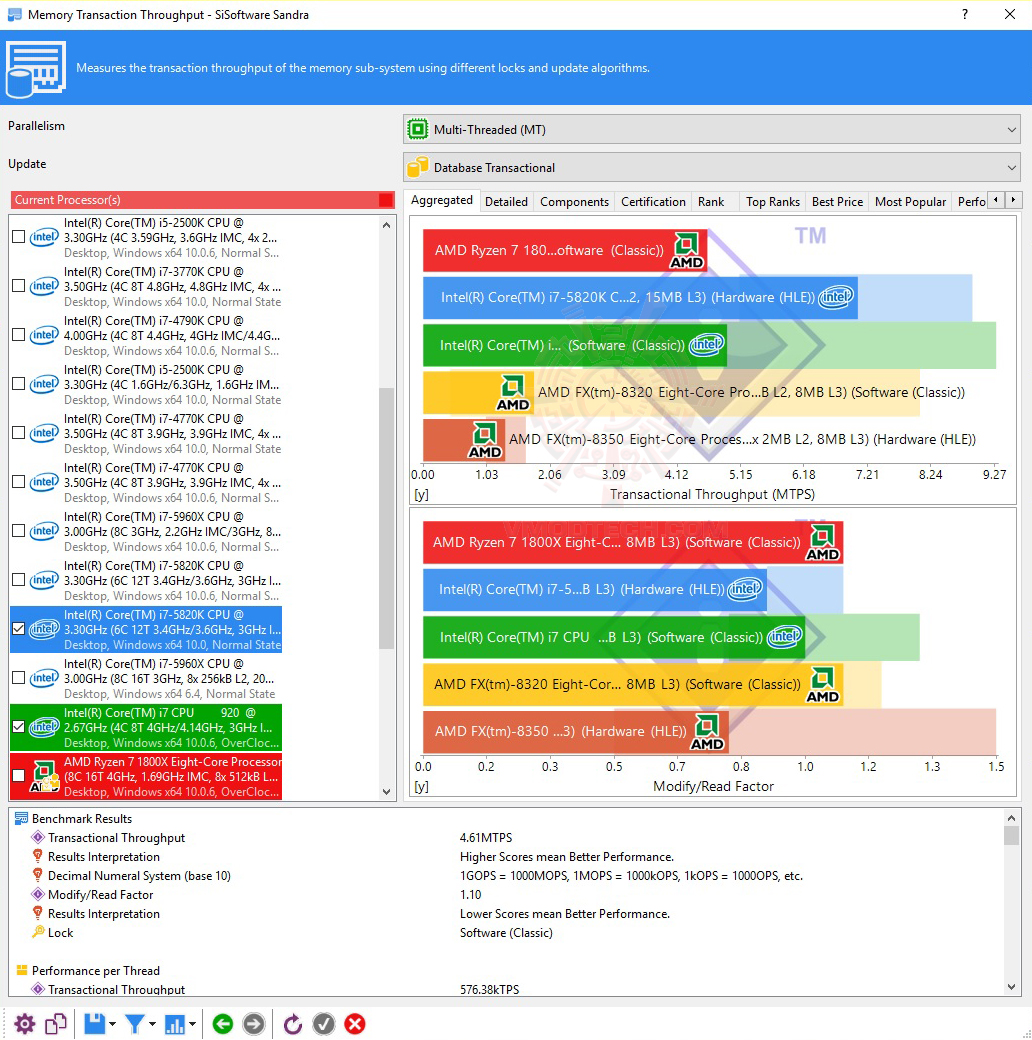
Task: Click processor list scroll-down arrow
Action: [x=387, y=791]
